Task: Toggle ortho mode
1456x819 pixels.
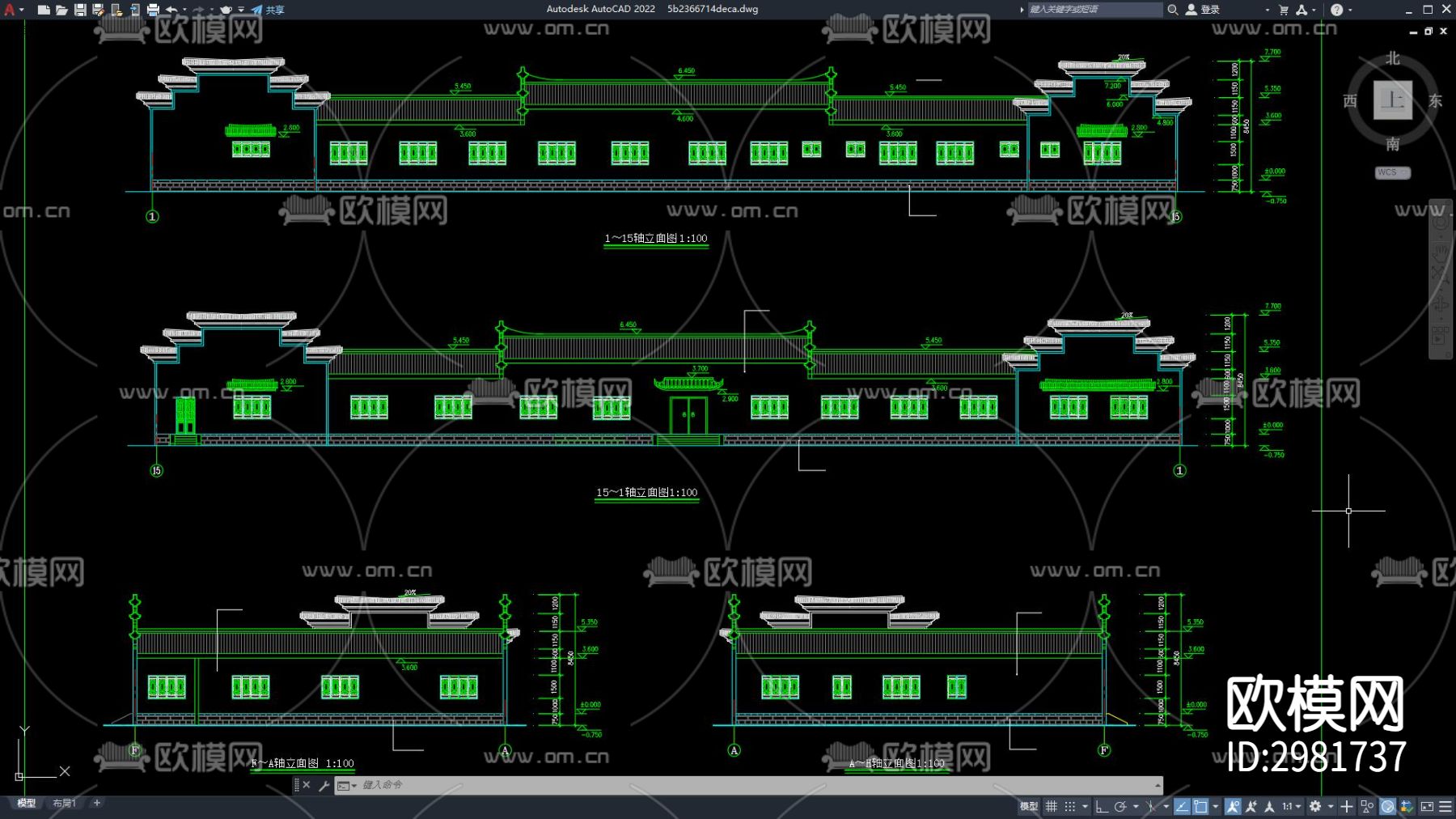Action: pyautogui.click(x=1102, y=806)
